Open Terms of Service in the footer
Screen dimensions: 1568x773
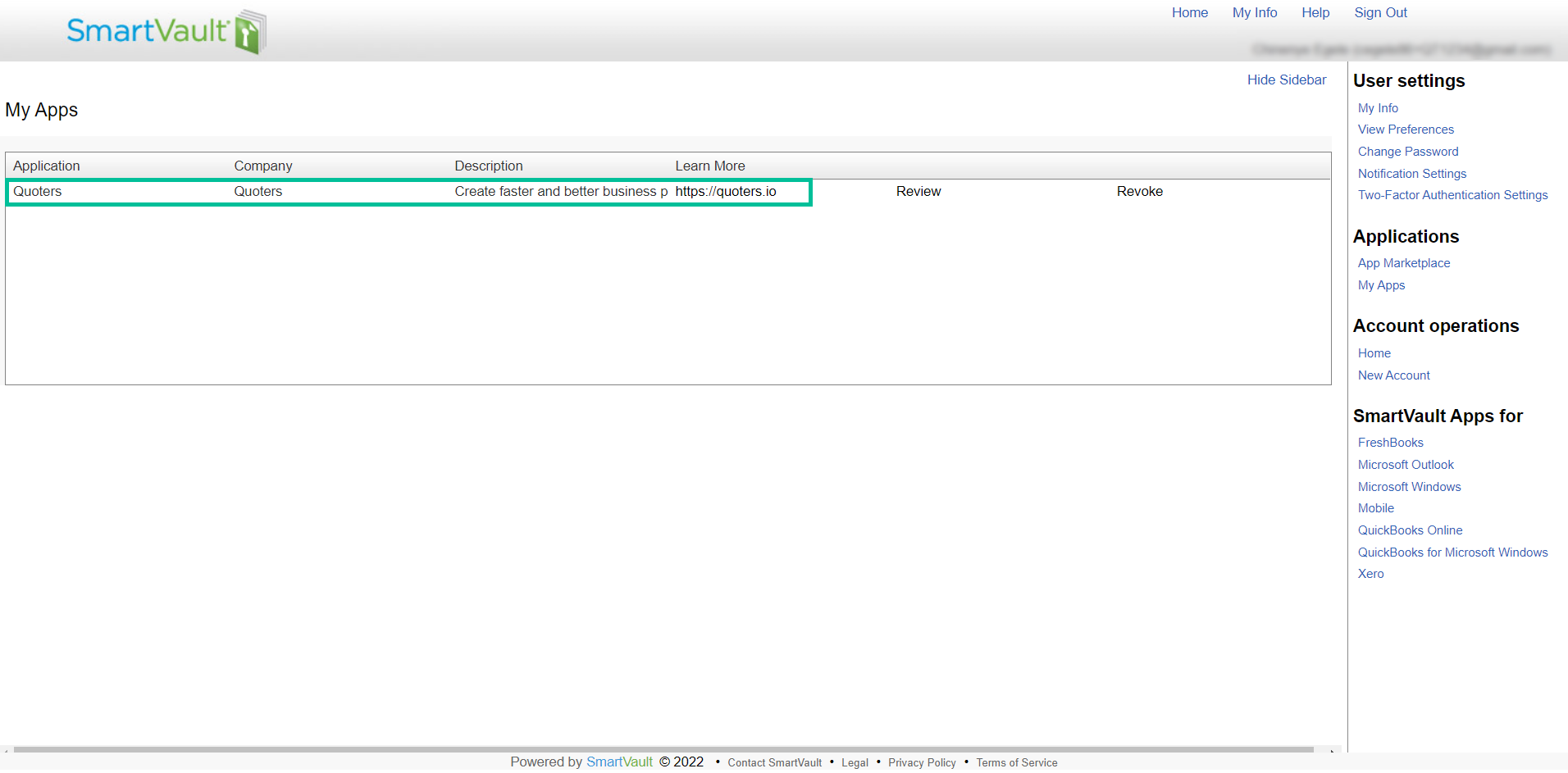pyautogui.click(x=1016, y=762)
